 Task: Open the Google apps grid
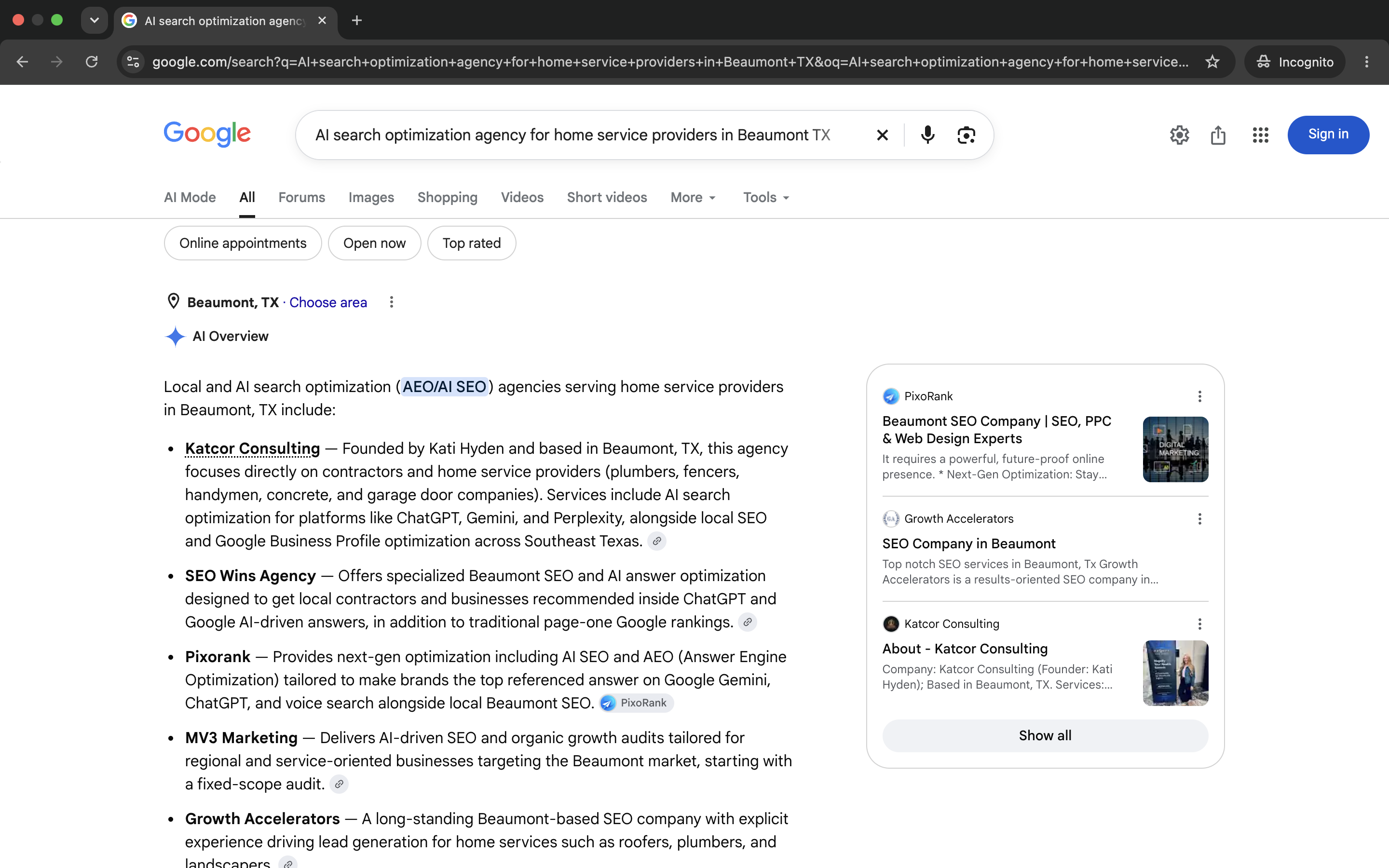pos(1260,135)
